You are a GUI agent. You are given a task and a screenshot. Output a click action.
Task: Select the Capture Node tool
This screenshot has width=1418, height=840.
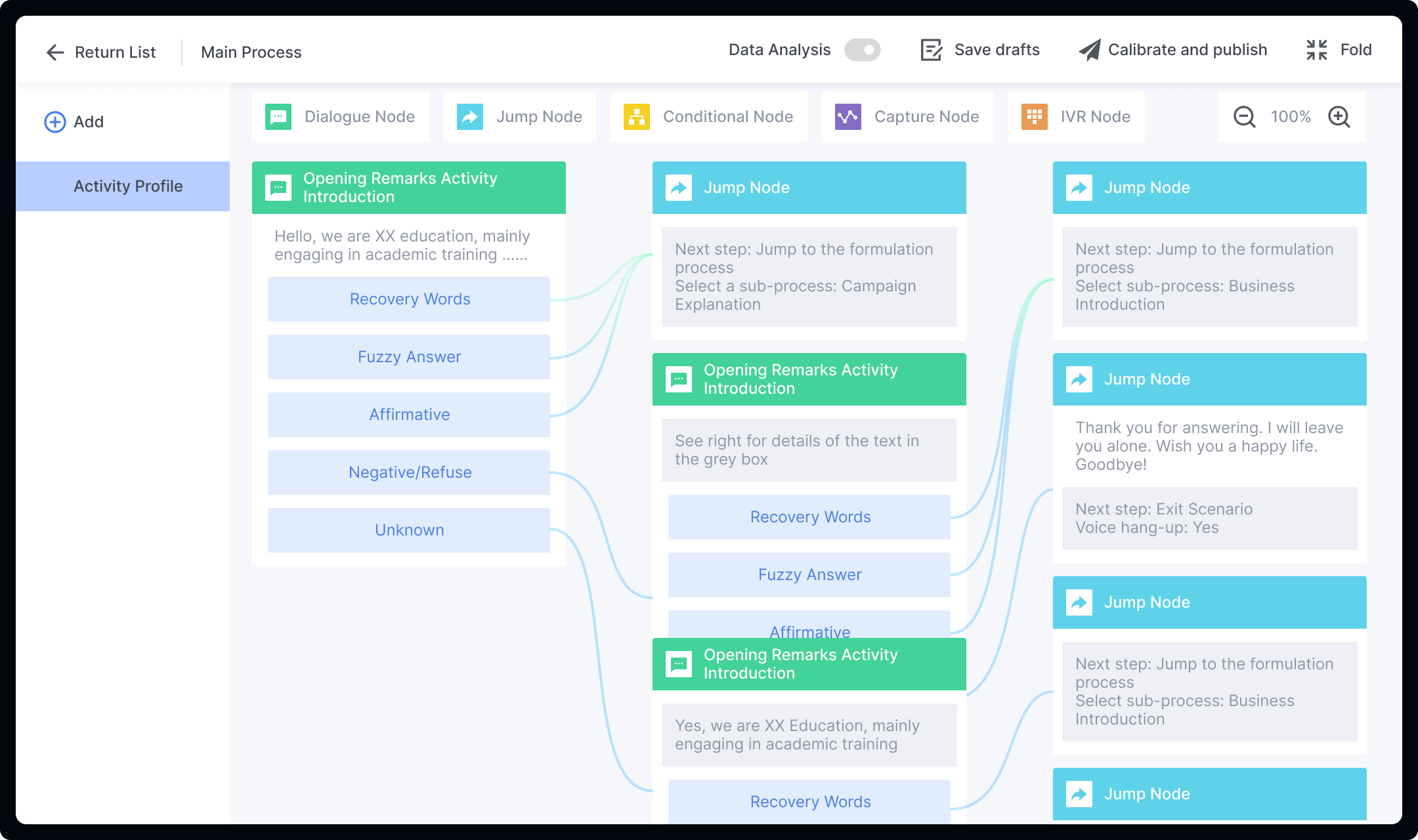pos(907,117)
